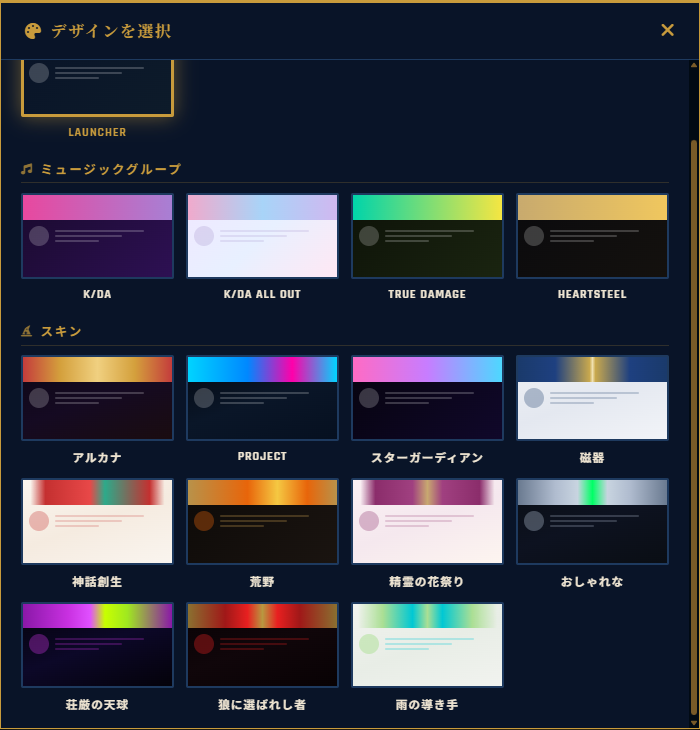
Task: Click the HEARTSTEEL caption text
Action: pyautogui.click(x=592, y=294)
